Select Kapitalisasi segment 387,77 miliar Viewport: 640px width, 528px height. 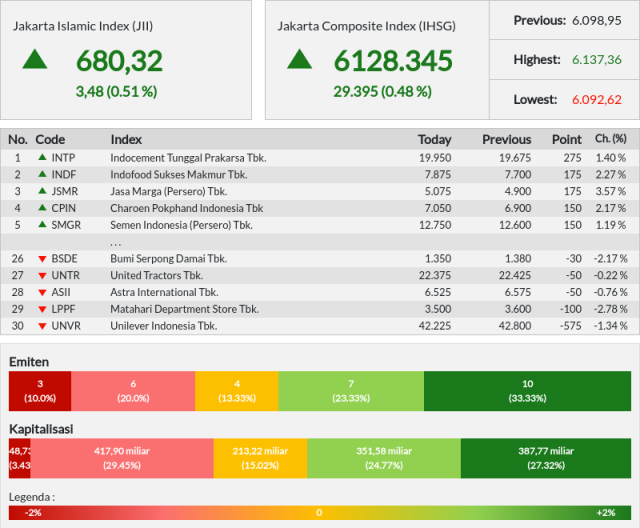[546, 458]
